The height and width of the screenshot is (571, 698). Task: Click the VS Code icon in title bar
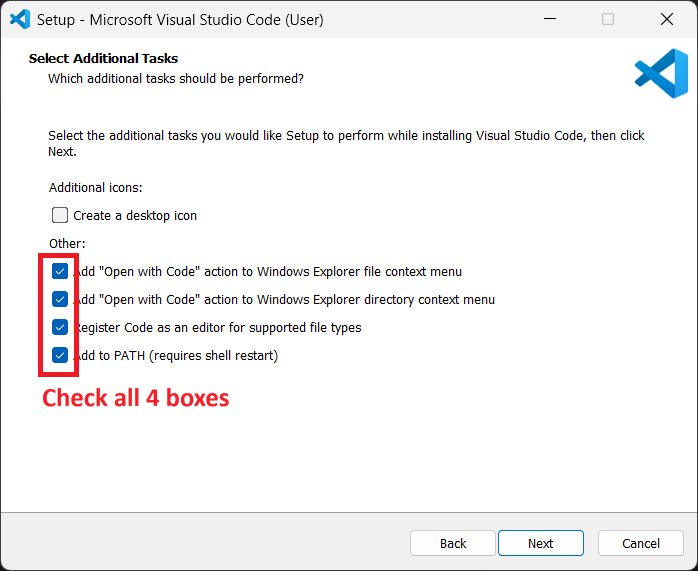(x=20, y=19)
